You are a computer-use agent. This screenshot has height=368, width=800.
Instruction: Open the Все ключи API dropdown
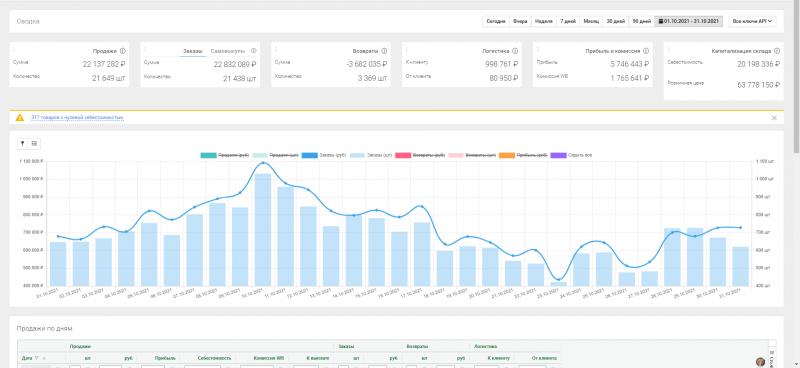[753, 21]
